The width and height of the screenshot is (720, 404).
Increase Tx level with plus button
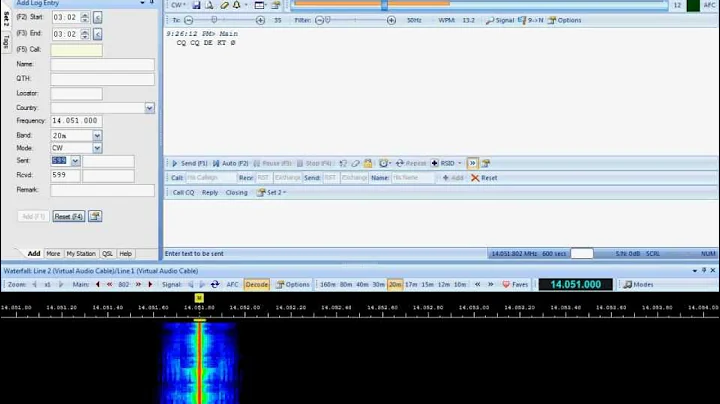click(x=260, y=20)
